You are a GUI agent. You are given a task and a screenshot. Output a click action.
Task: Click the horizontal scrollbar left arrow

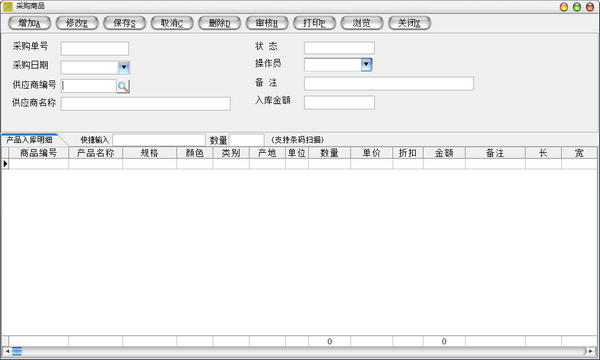pyautogui.click(x=7, y=351)
